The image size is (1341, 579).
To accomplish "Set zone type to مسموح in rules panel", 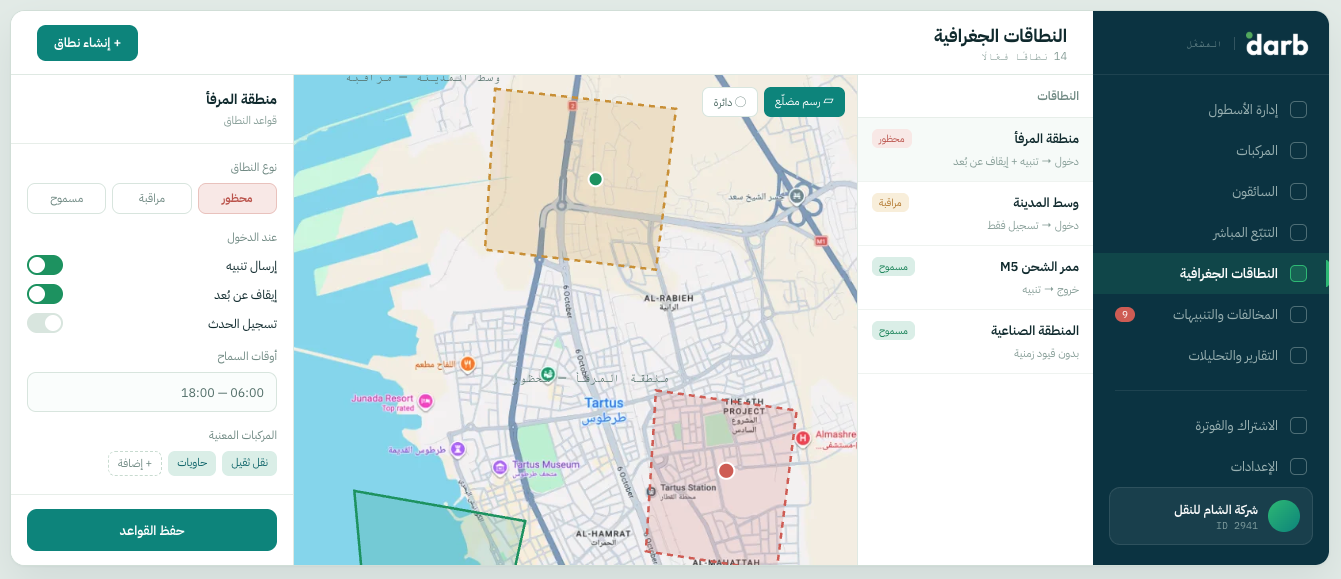I will (67, 199).
